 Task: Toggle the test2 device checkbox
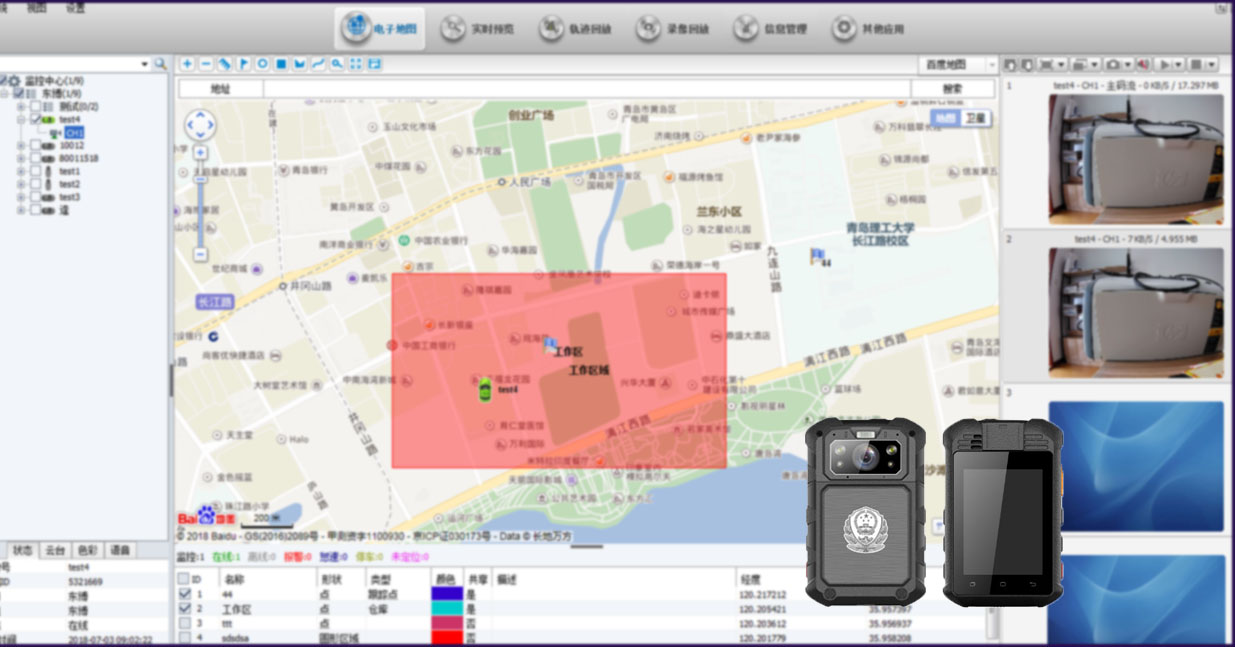pyautogui.click(x=36, y=184)
